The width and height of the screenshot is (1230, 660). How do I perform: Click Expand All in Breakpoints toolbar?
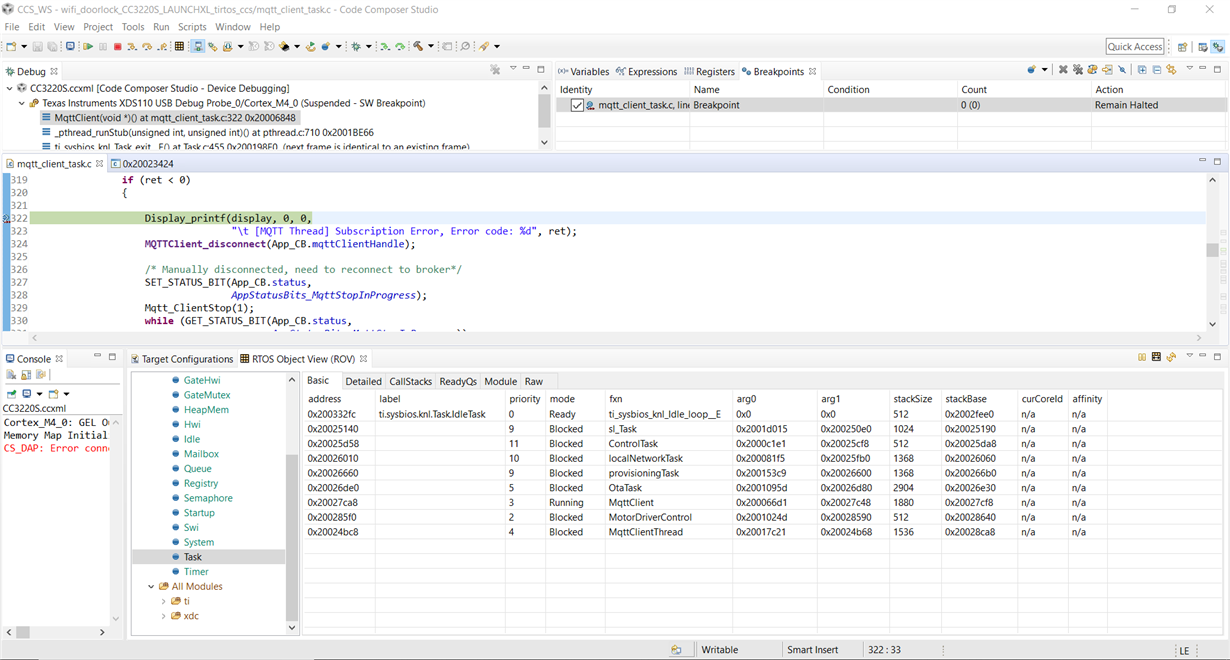pyautogui.click(x=1142, y=70)
